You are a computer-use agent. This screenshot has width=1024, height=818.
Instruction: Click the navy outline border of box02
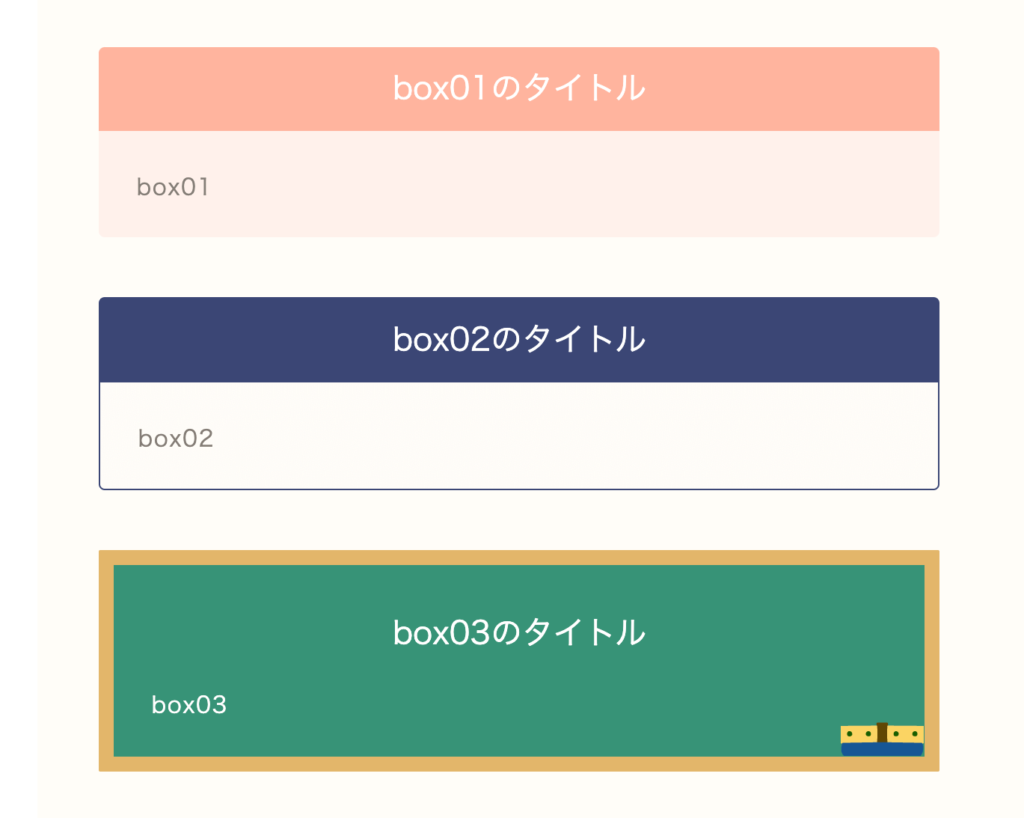519,488
